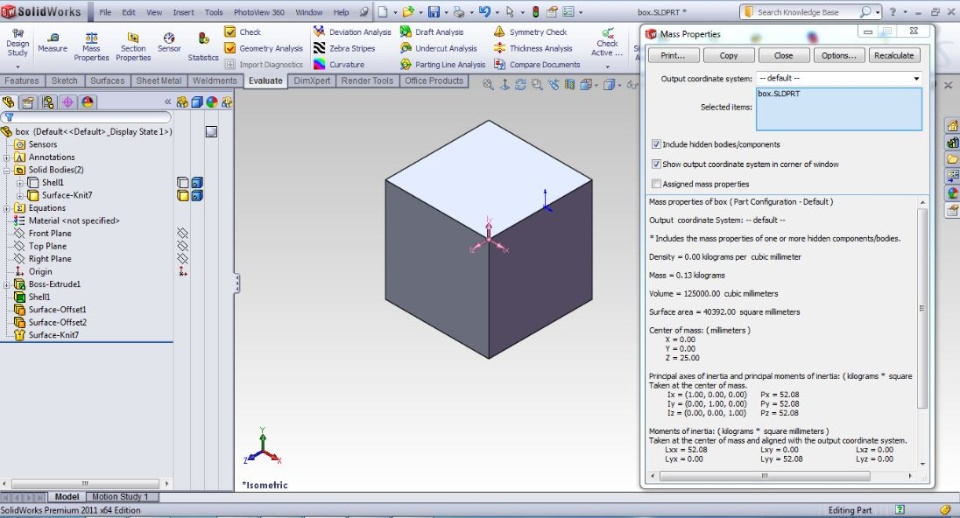Open the Insert menu
Screen dimensions: 960x518
[x=183, y=12]
